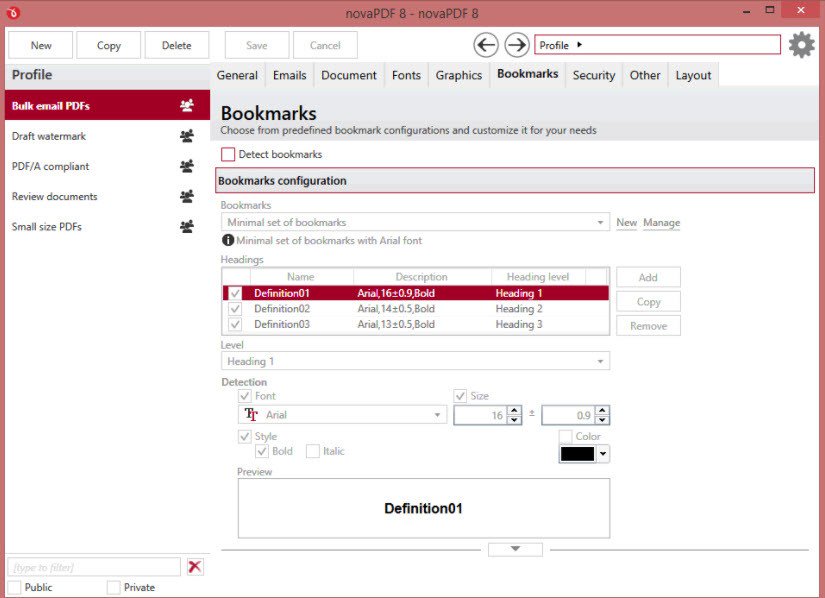This screenshot has height=598, width=825.
Task: Switch to the Emails tab
Action: (x=289, y=75)
